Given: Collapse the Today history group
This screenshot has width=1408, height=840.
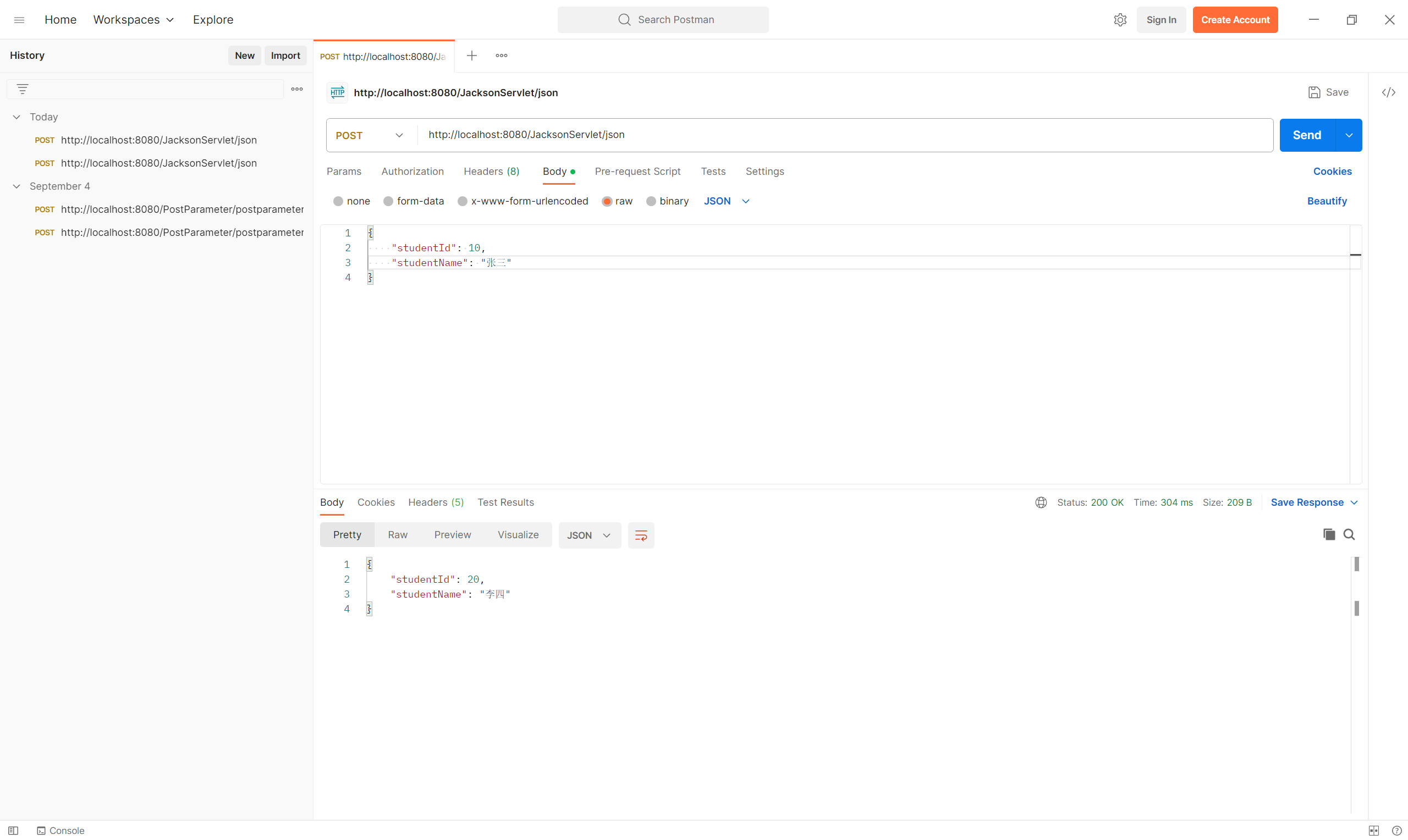Looking at the screenshot, I should [16, 117].
